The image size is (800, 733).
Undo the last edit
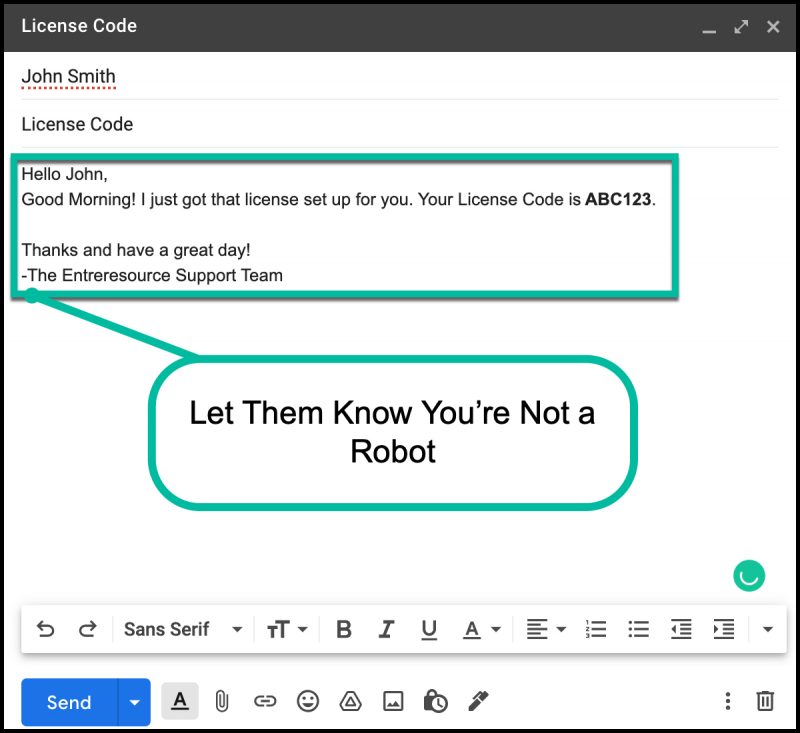[x=45, y=629]
